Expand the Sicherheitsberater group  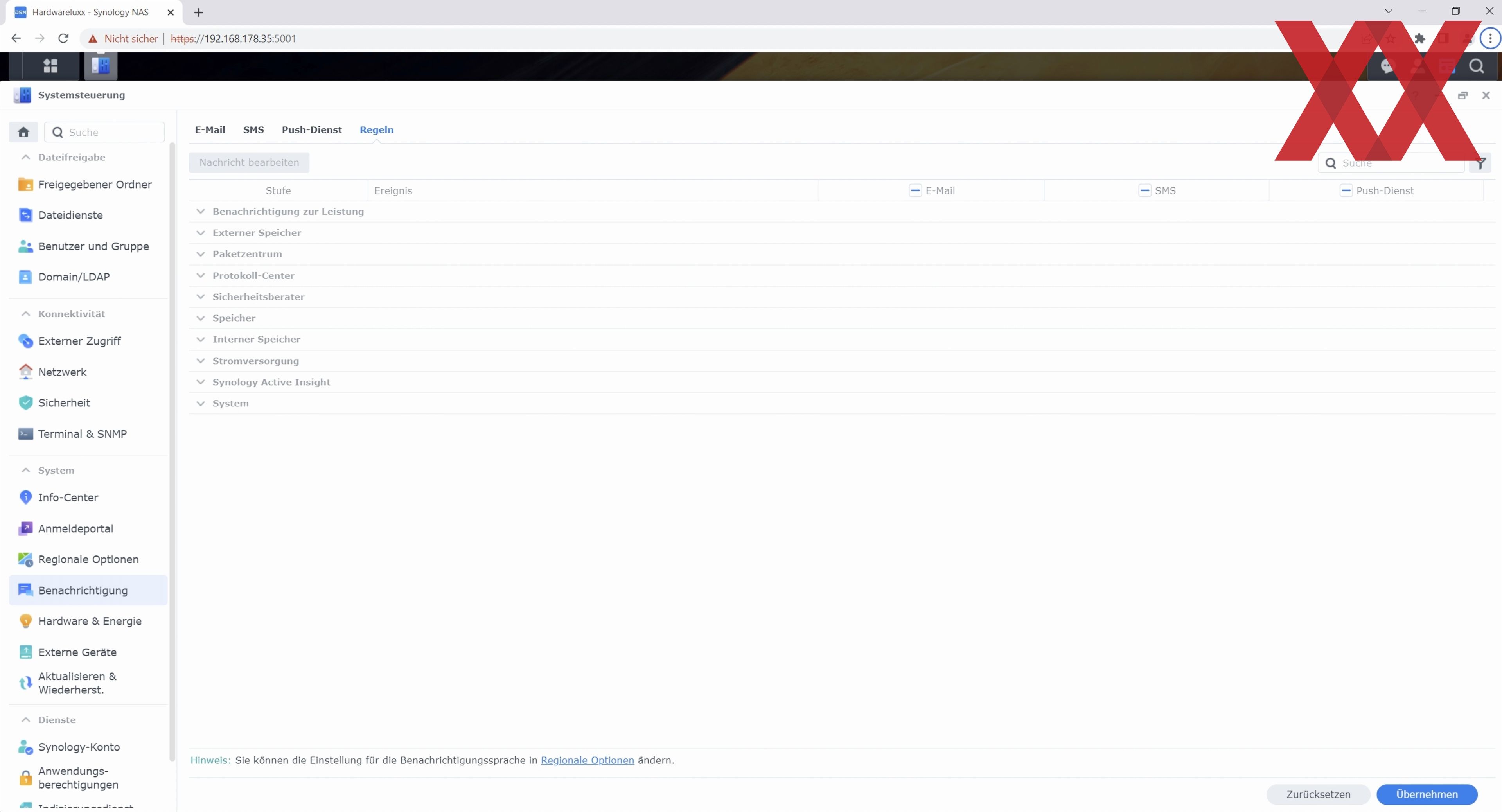(x=201, y=297)
